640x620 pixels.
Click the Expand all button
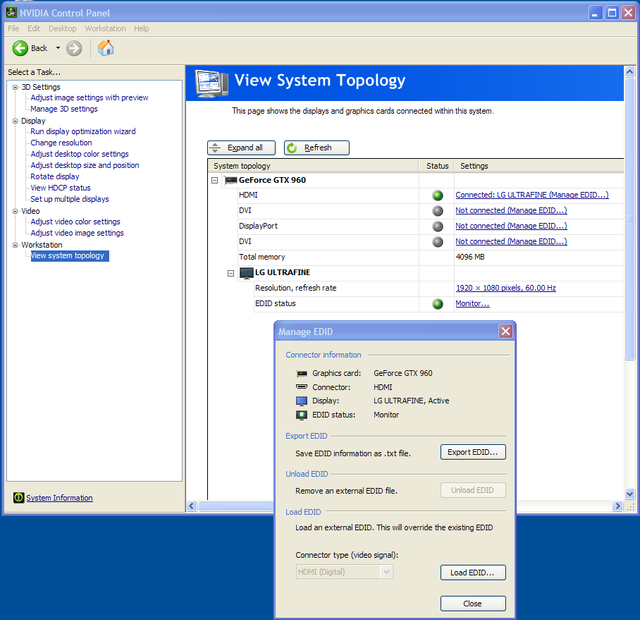[241, 148]
